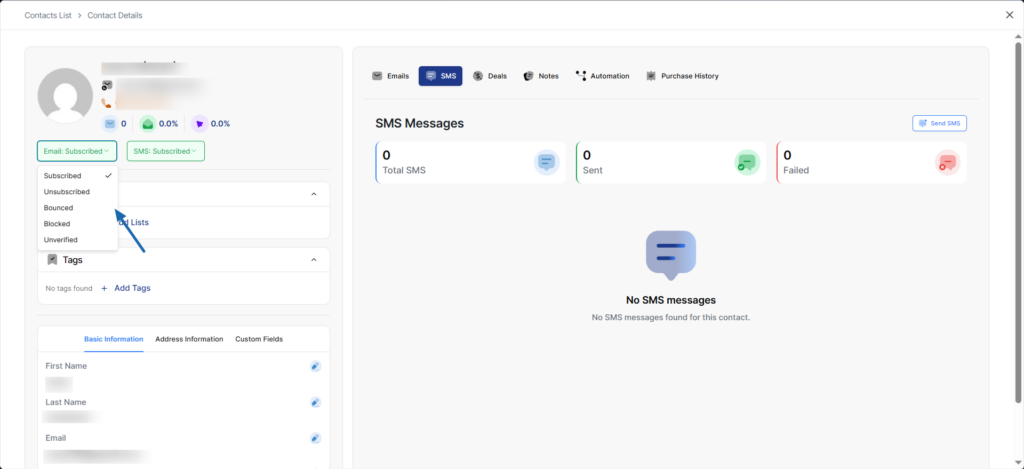Select Unsubscribed from the email status list
This screenshot has width=1024, height=469.
pyautogui.click(x=67, y=192)
